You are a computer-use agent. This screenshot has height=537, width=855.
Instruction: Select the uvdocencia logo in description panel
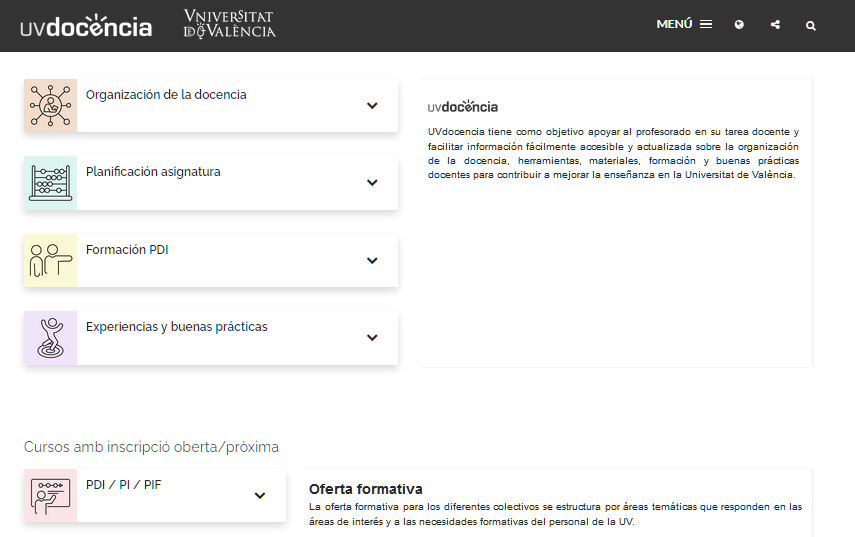click(463, 106)
